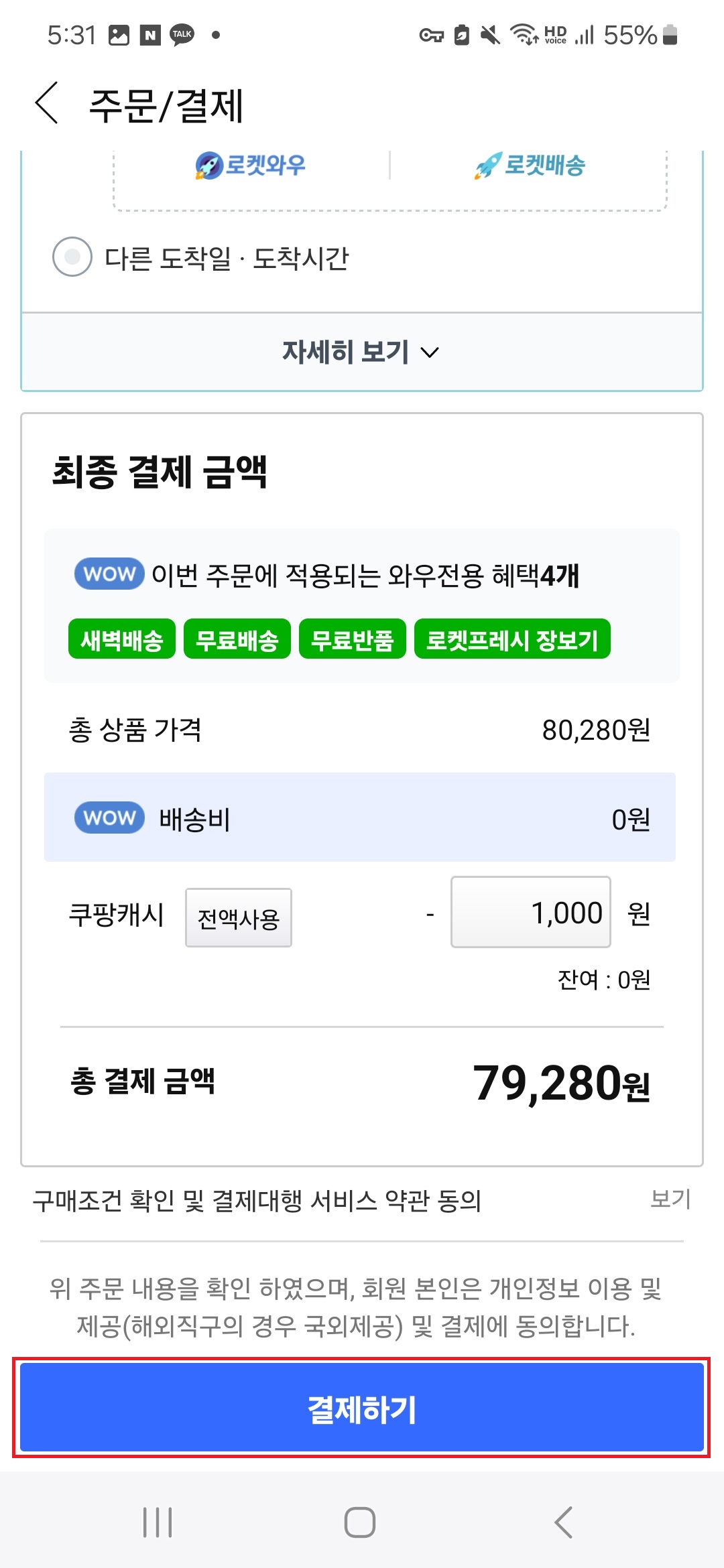Tap the 쿠팡캐시 amount input field
Image resolution: width=724 pixels, height=1568 pixels.
tap(530, 913)
